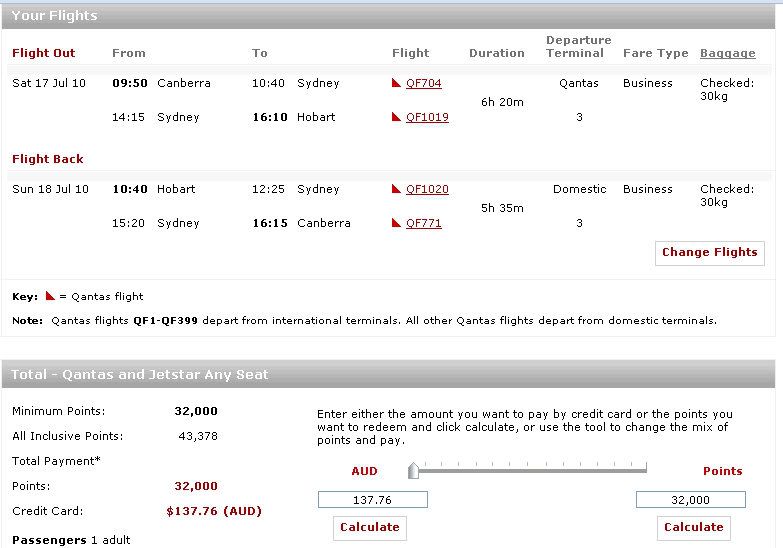Open flight QF771 details link
Viewport: 783px width, 548px height.
click(x=423, y=224)
